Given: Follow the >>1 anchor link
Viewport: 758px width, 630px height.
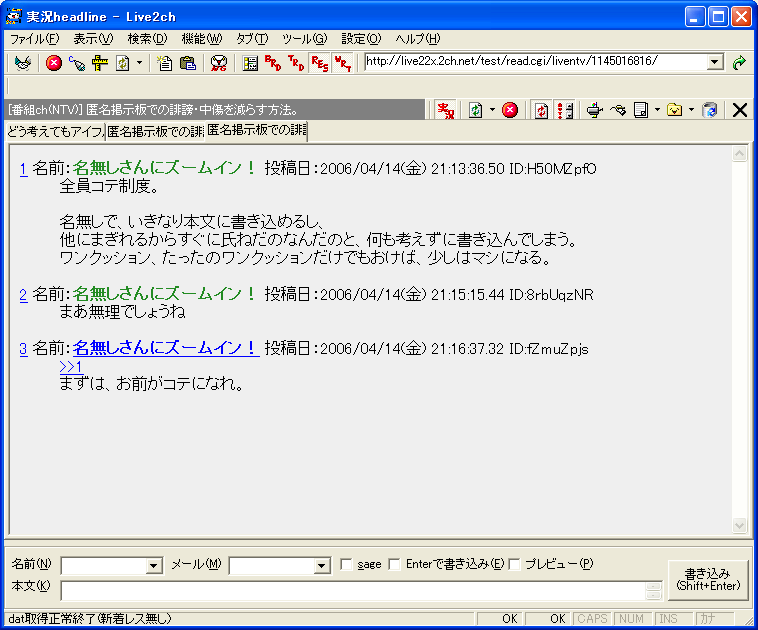Looking at the screenshot, I should pyautogui.click(x=71, y=367).
